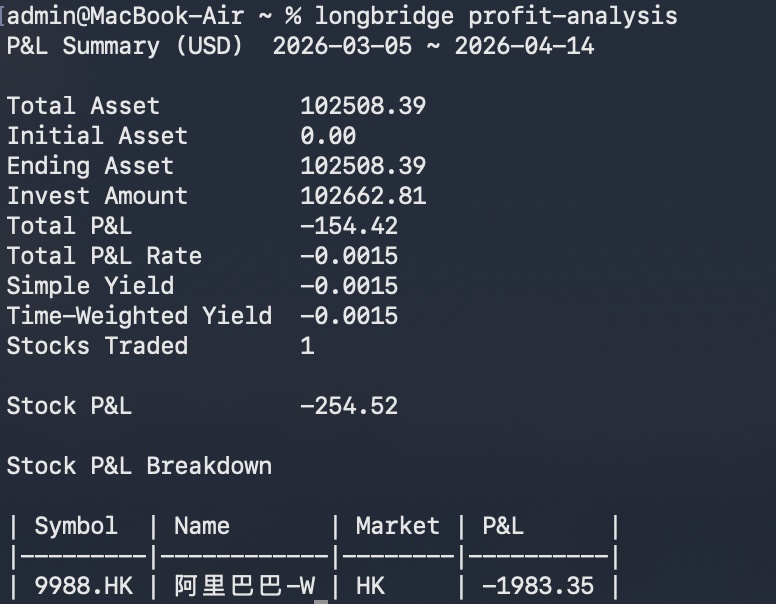776x604 pixels.
Task: Click the Market column header
Action: 397,526
